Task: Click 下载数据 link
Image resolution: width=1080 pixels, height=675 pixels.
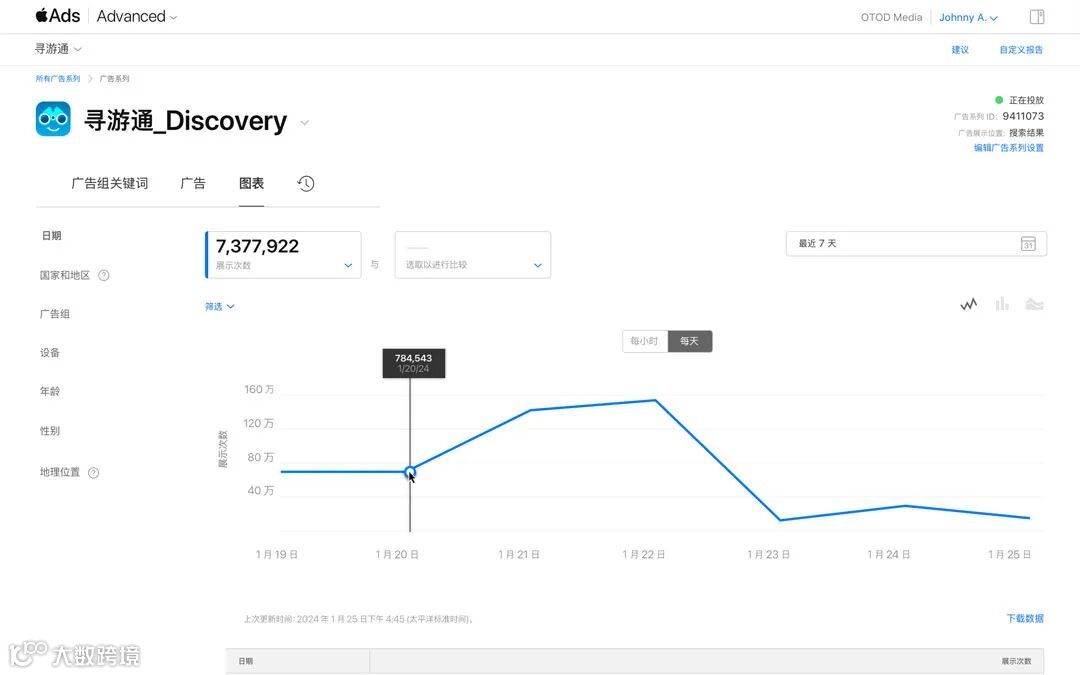Action: click(1025, 619)
